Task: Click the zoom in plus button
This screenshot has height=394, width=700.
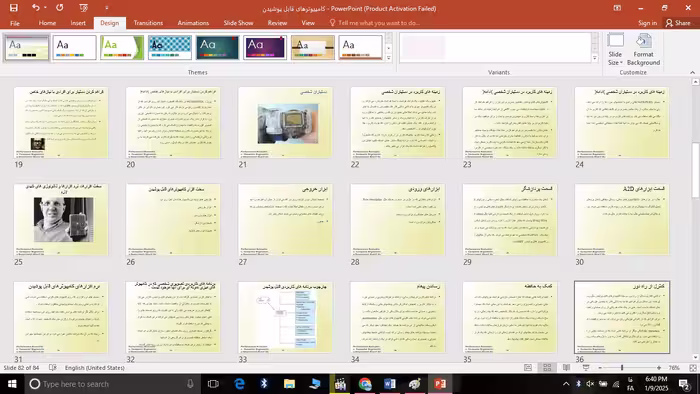Action: pos(659,368)
